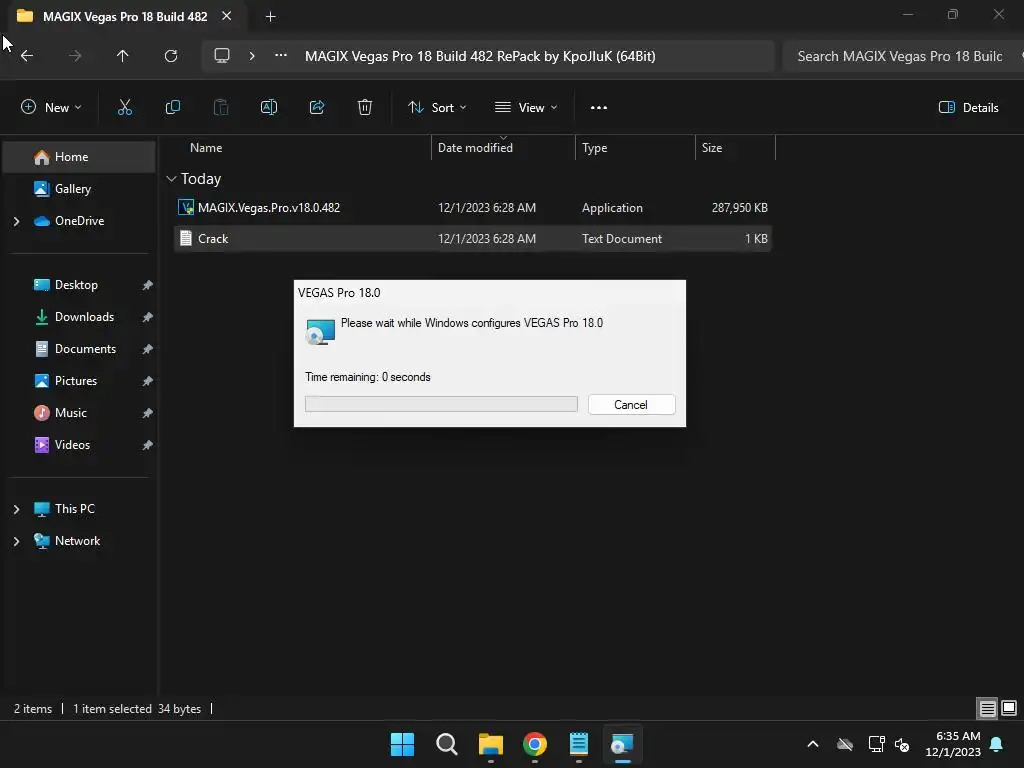Toggle the Details pane
The image size is (1024, 768).
pos(968,108)
